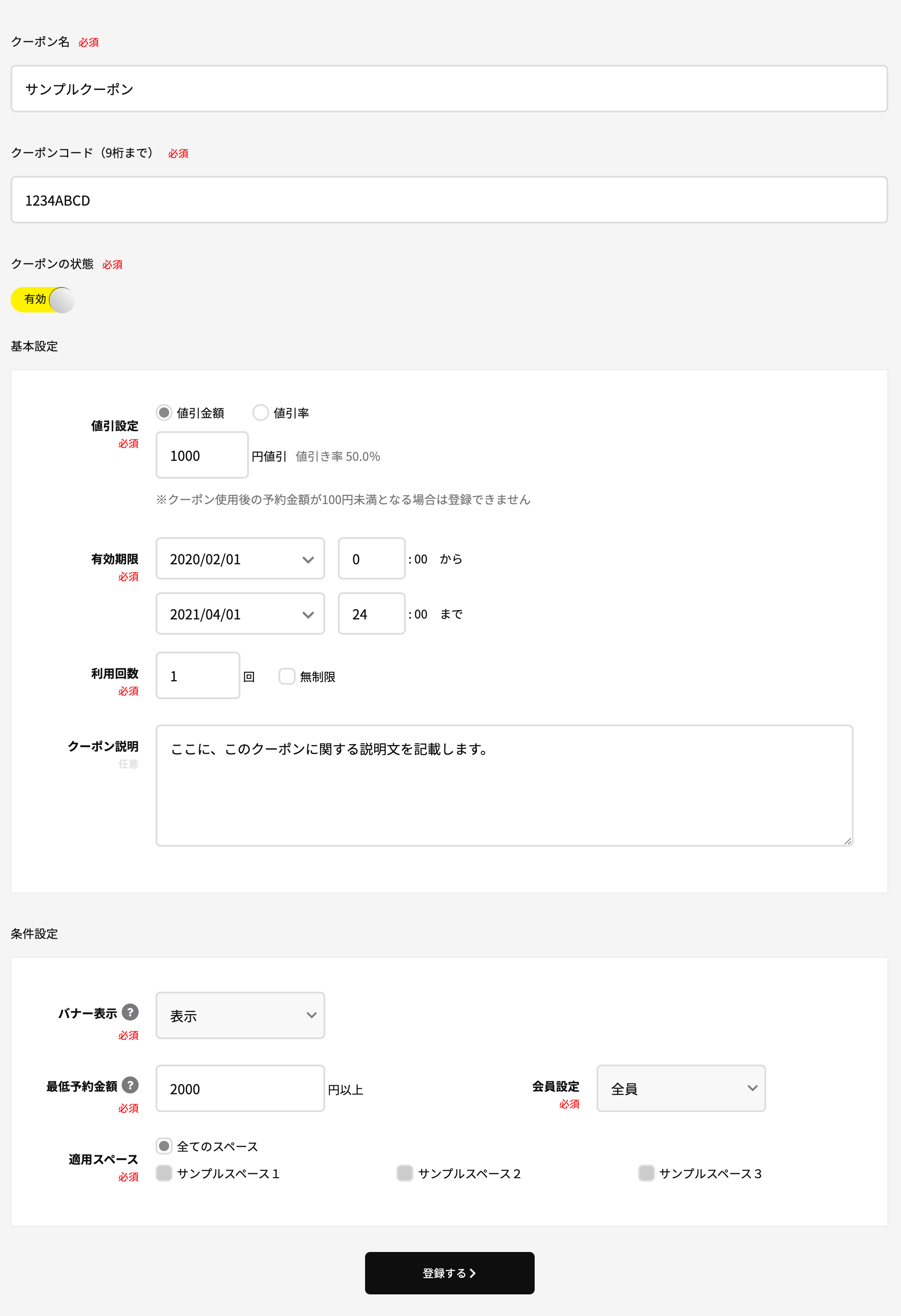
Task: Open the バナー表示 dropdown showing 表示
Action: click(240, 1015)
